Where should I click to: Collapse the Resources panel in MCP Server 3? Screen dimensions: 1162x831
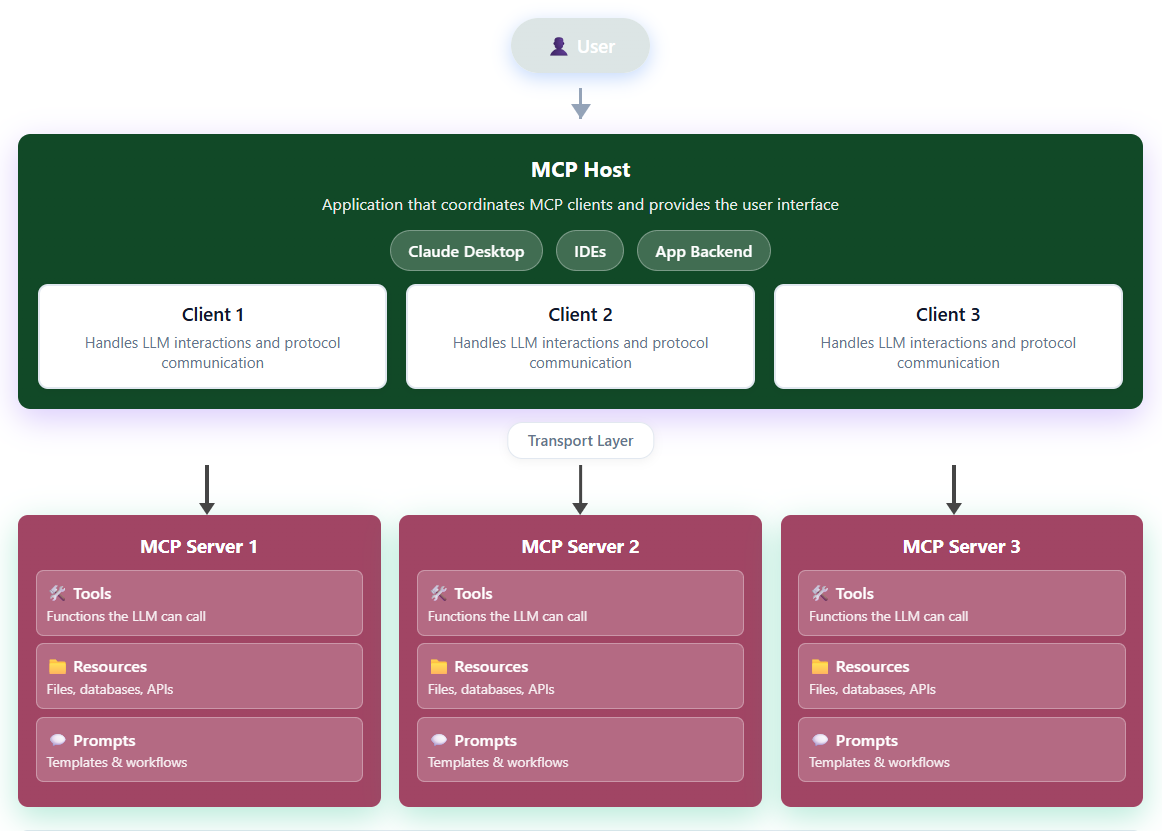961,675
